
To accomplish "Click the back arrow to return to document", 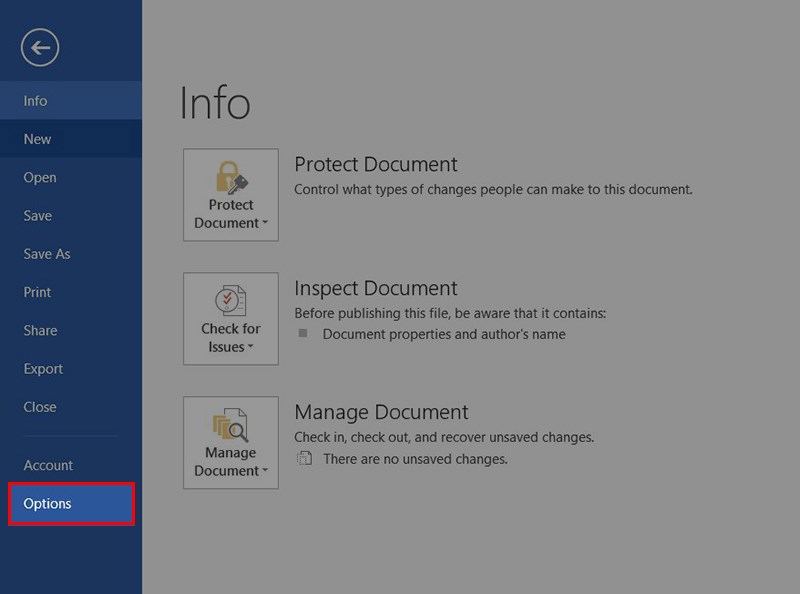I will pyautogui.click(x=40, y=47).
